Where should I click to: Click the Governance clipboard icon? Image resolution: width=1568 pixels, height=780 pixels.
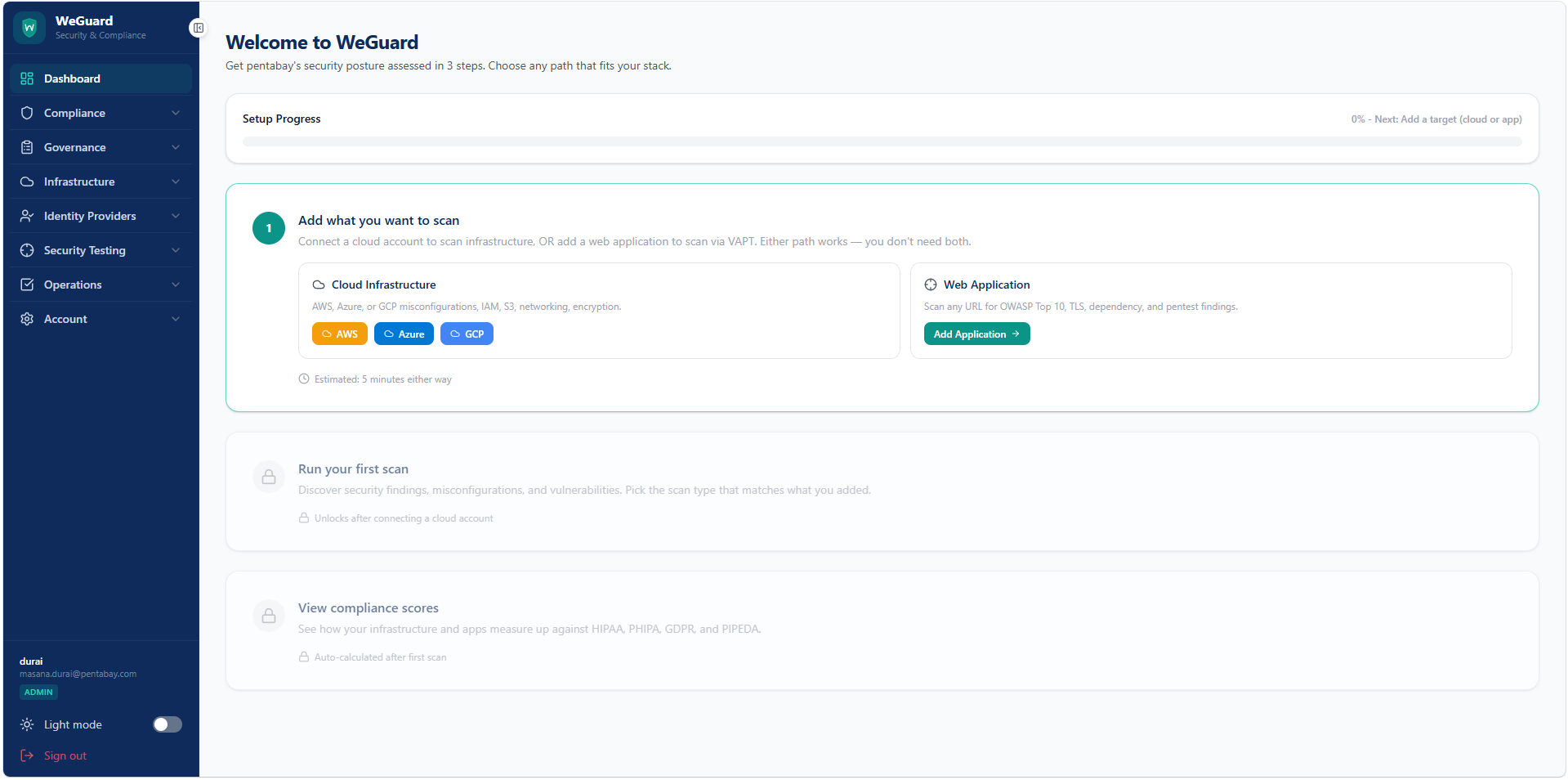point(27,147)
